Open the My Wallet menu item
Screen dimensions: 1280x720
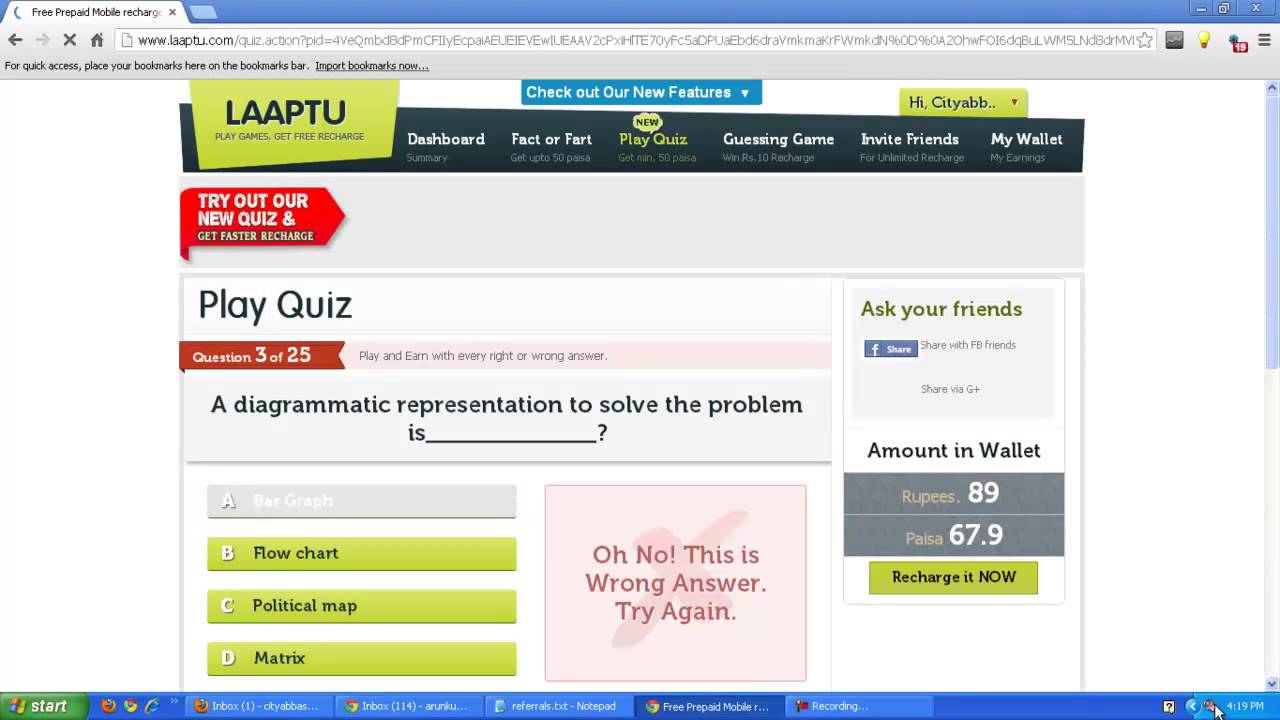click(1026, 146)
